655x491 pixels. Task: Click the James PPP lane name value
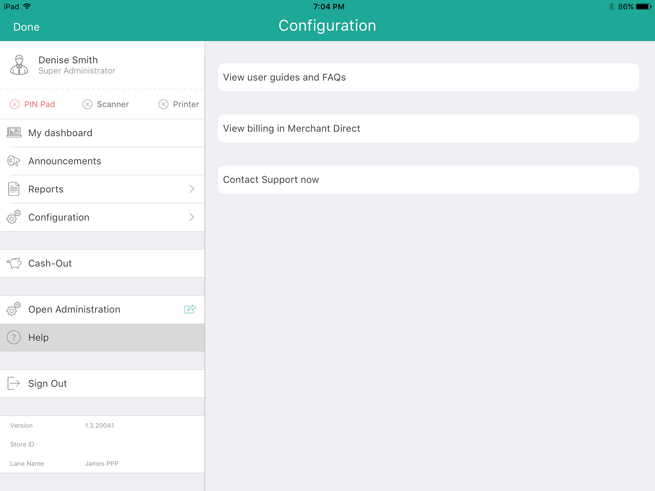click(102, 463)
